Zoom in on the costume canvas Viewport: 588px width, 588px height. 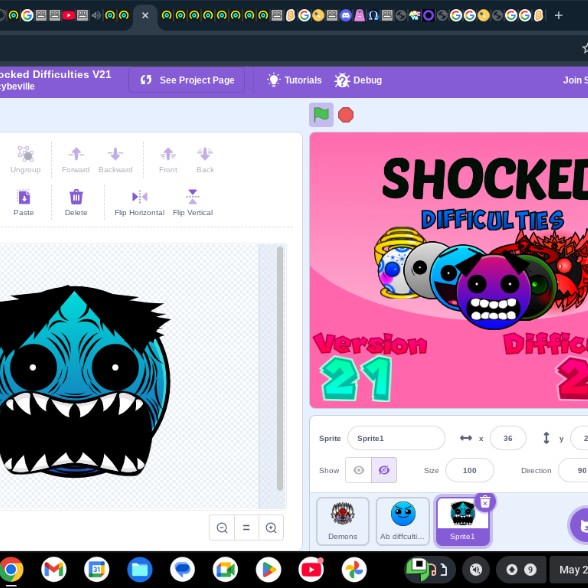271,528
